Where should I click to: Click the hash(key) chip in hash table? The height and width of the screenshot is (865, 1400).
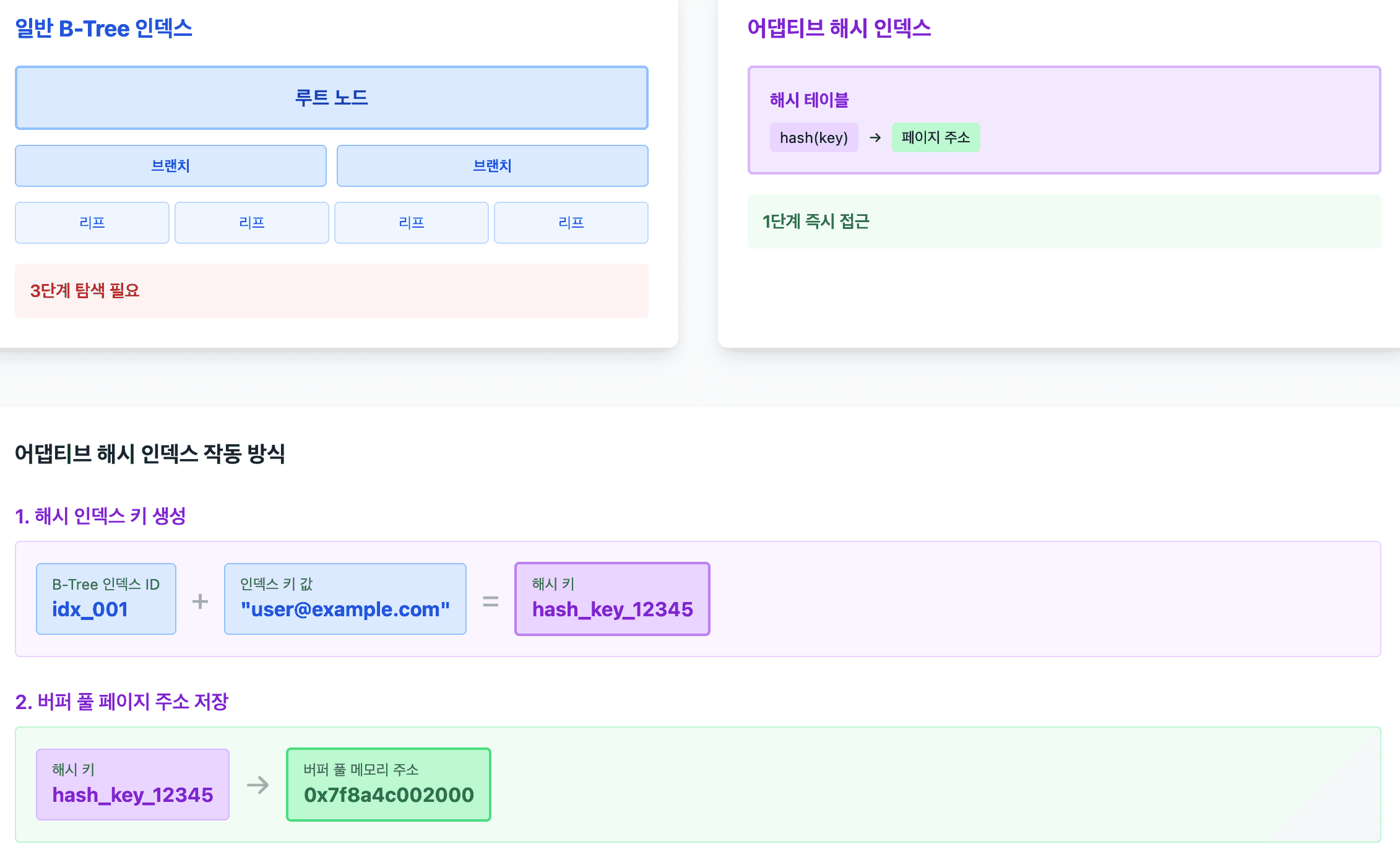coord(813,137)
